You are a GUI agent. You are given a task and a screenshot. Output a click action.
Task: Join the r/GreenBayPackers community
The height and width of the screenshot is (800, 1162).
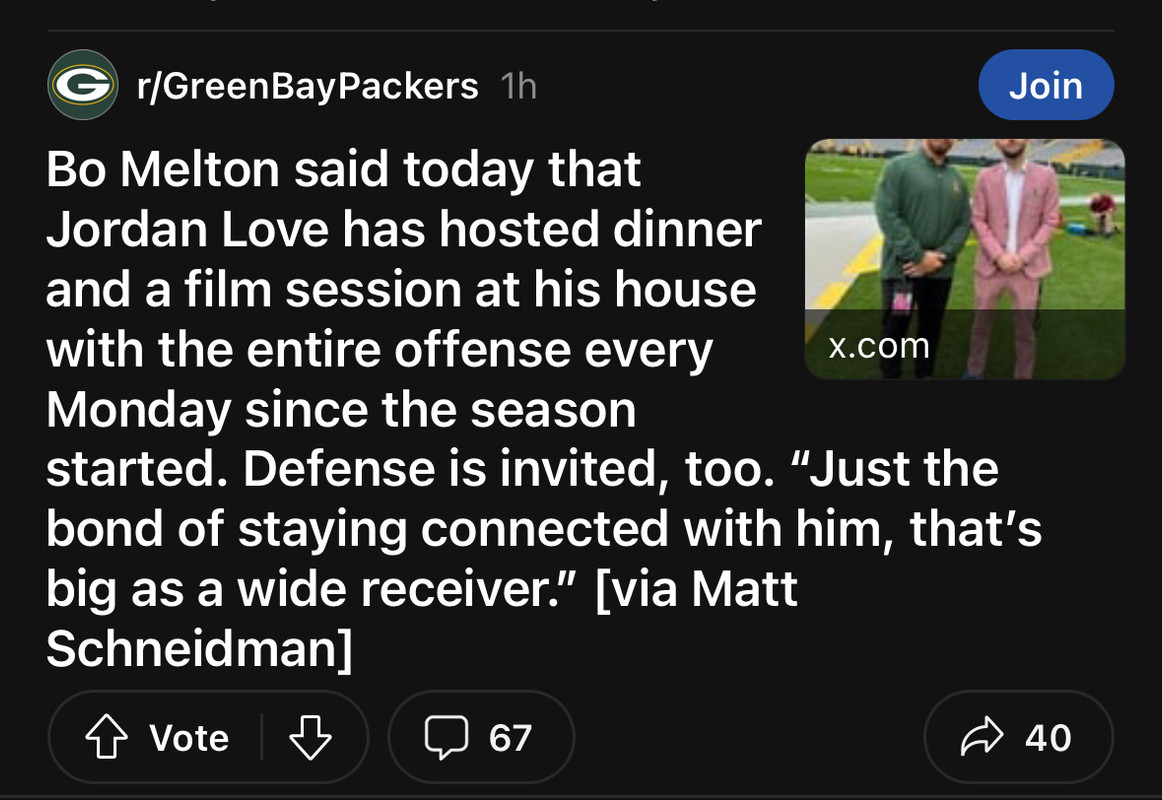[x=1046, y=85]
